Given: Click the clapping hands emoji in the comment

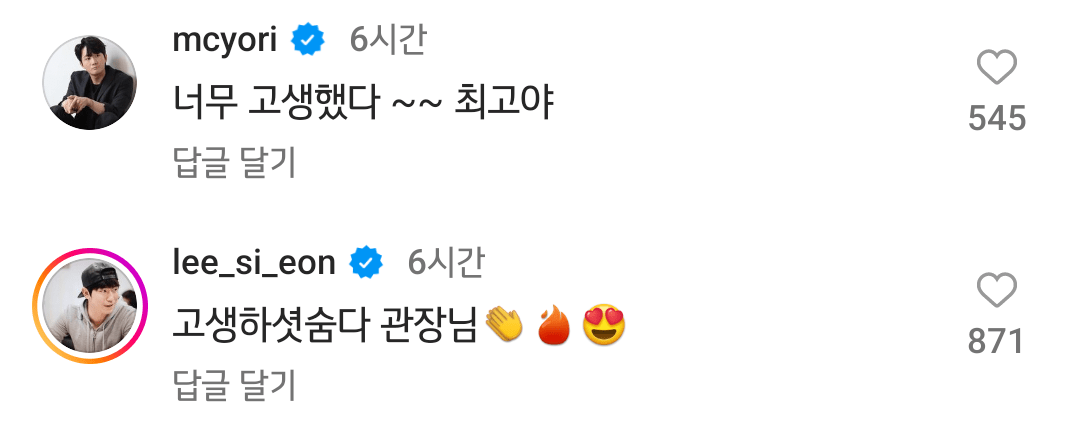Looking at the screenshot, I should pos(504,325).
